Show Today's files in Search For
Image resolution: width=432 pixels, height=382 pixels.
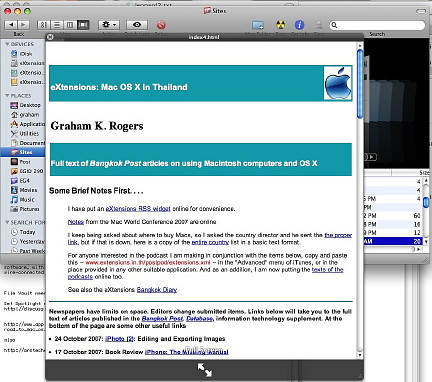click(23, 232)
